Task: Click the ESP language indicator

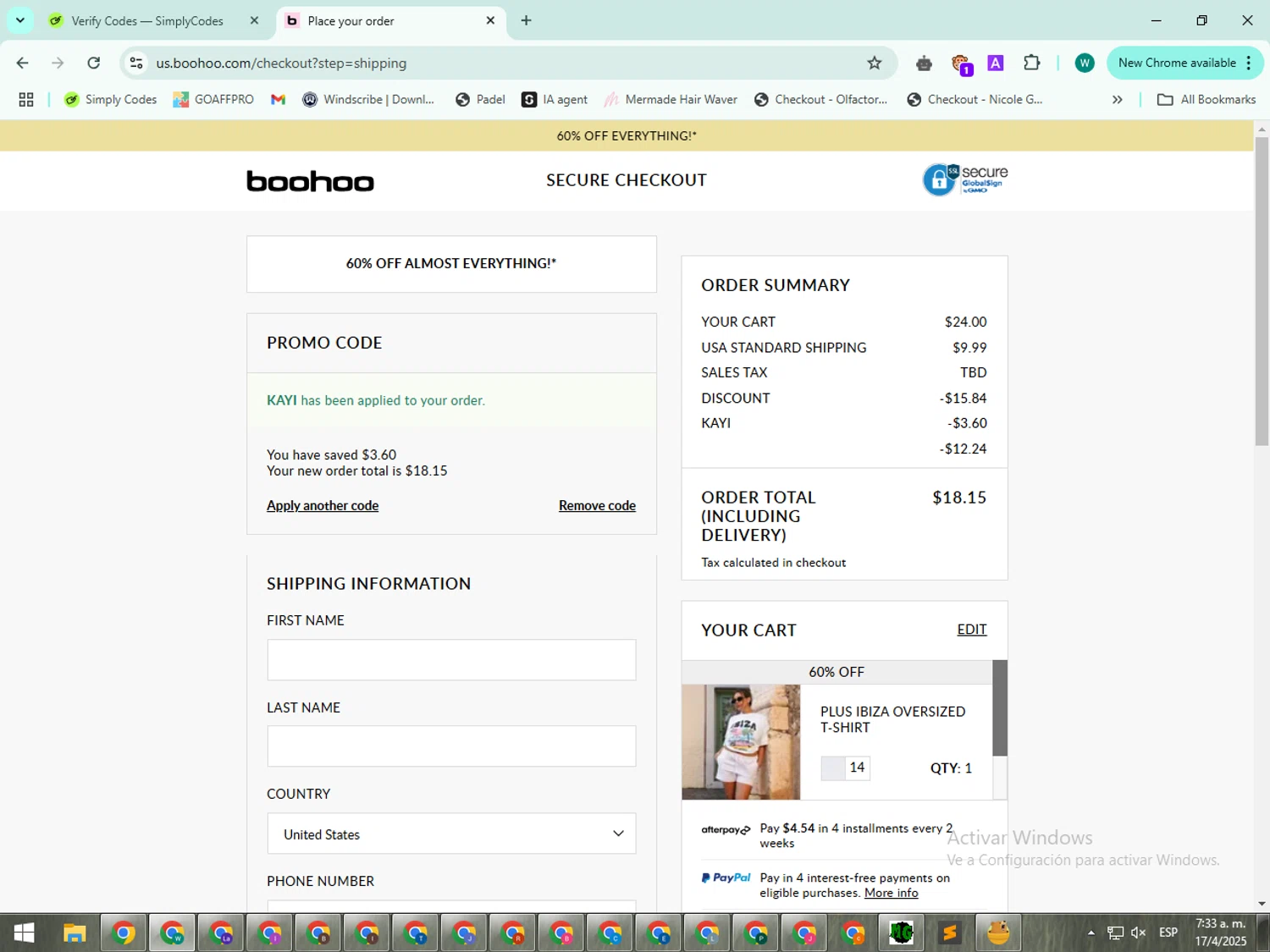Action: point(1168,933)
